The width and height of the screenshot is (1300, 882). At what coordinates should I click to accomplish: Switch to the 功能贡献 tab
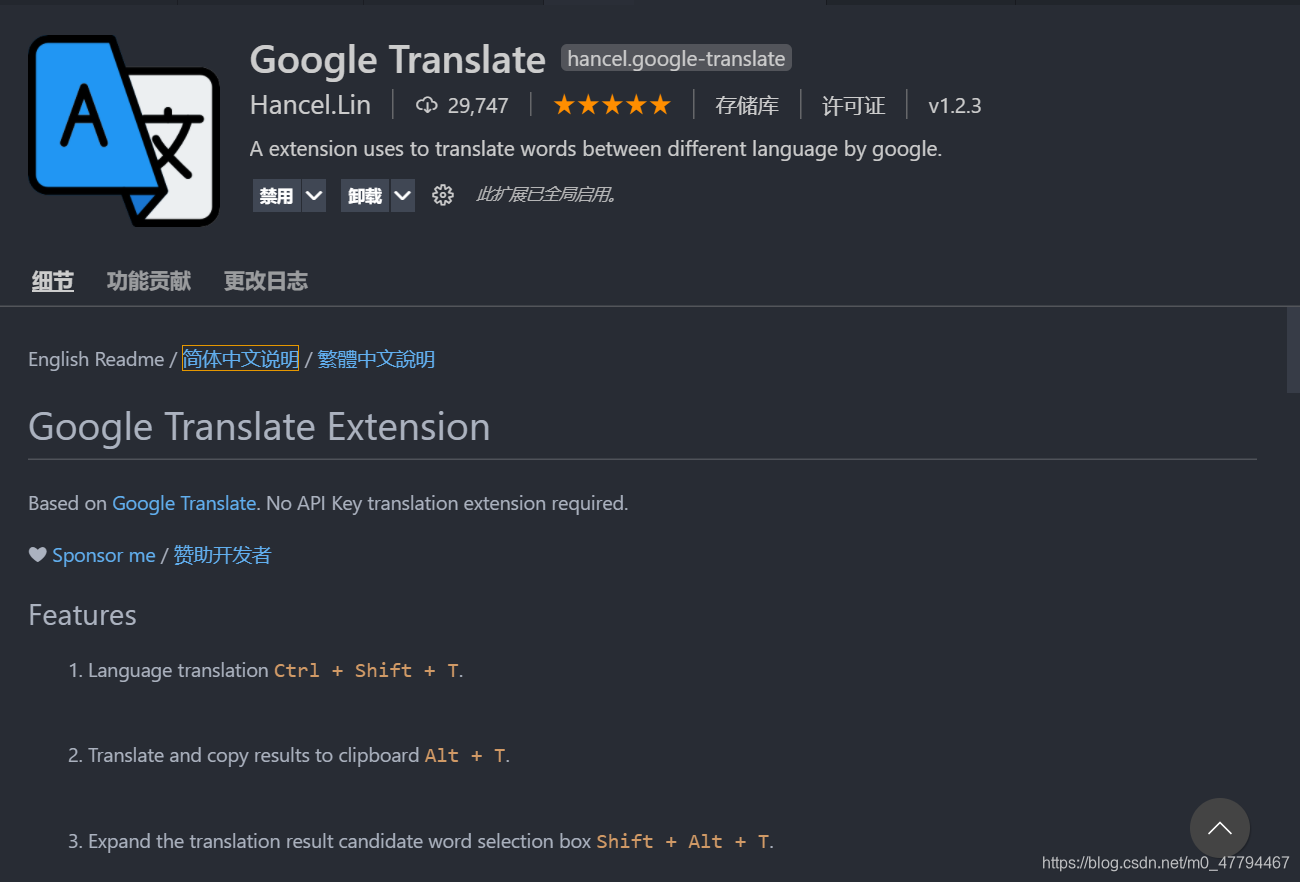coord(148,281)
